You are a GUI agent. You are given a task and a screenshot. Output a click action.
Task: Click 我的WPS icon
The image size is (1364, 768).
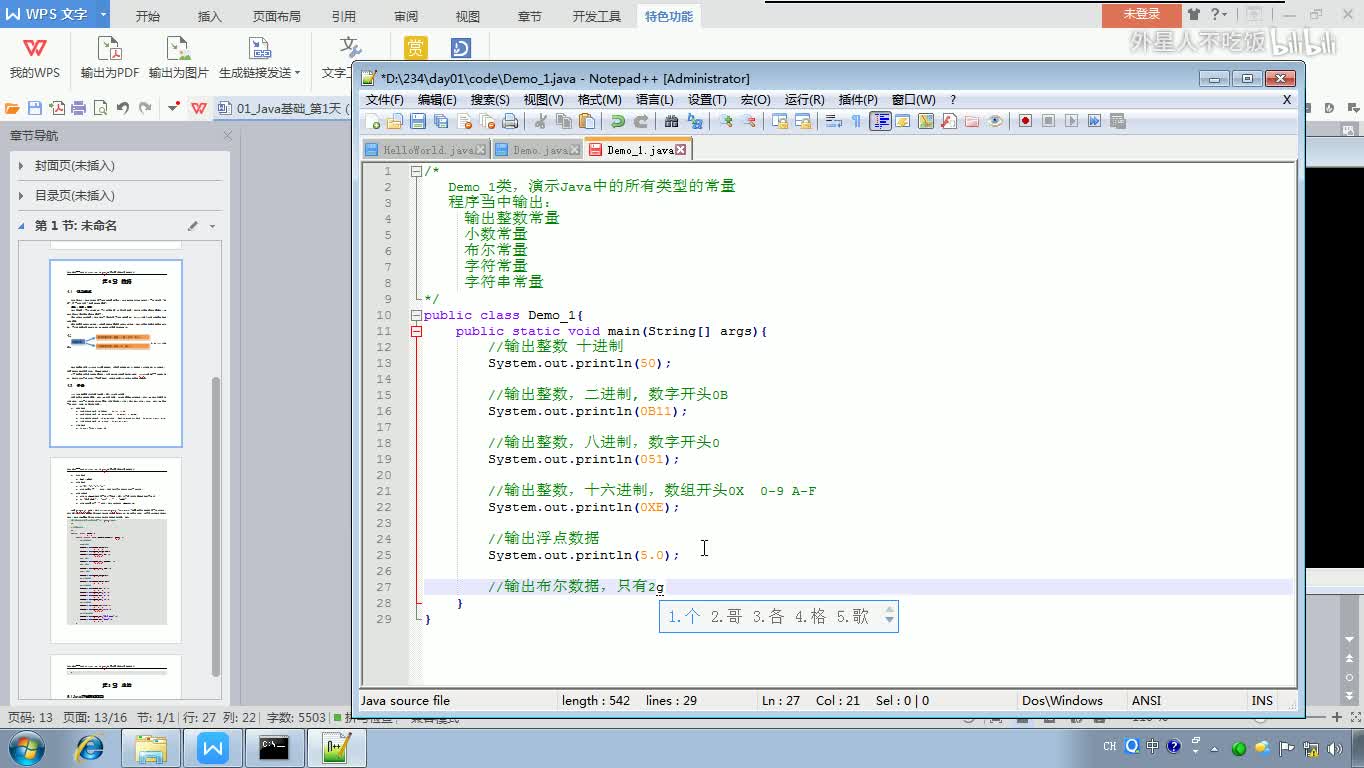point(35,58)
